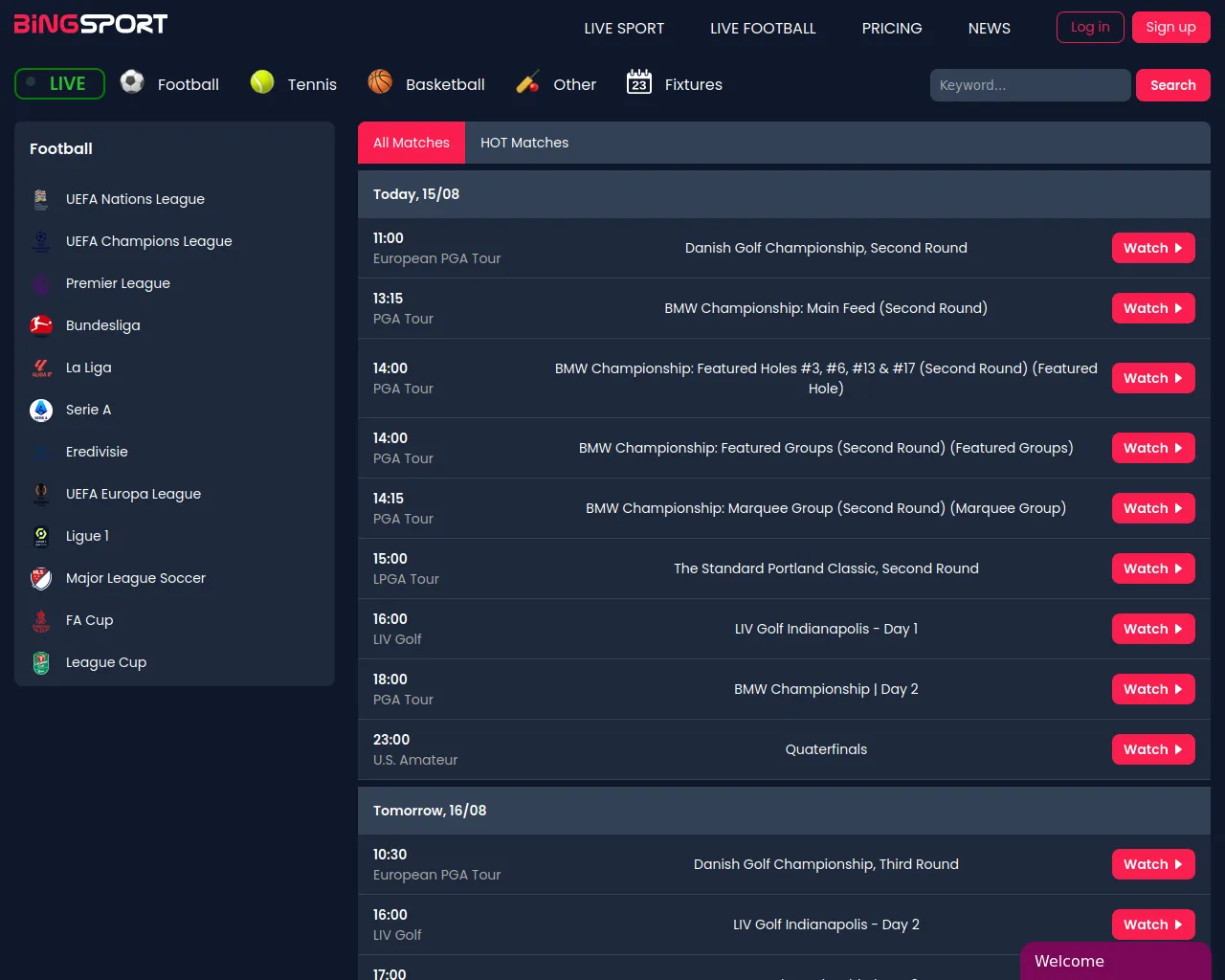
Task: Watch LIV Golf Indianapolis Day 2
Action: [x=1153, y=924]
